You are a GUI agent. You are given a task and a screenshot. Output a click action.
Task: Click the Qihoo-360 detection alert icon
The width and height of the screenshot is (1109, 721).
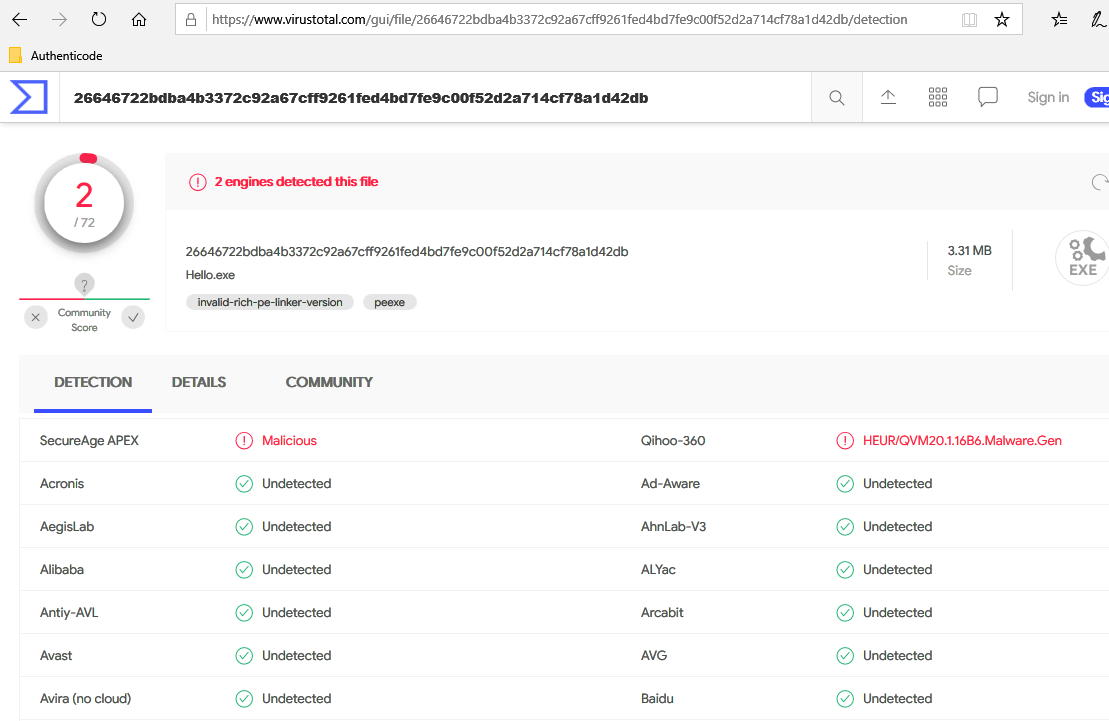845,441
